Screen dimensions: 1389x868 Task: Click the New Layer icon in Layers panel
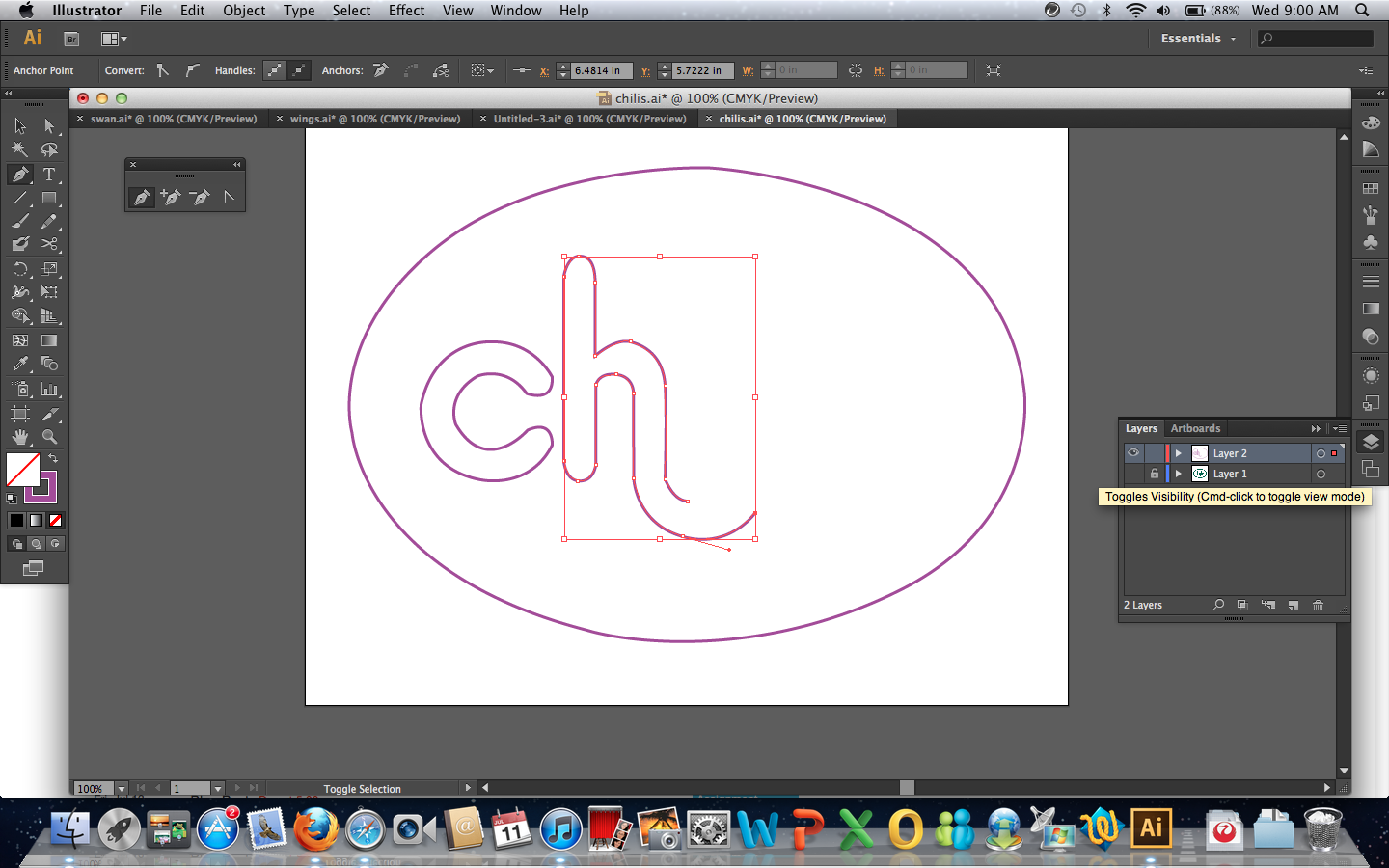coord(1294,605)
